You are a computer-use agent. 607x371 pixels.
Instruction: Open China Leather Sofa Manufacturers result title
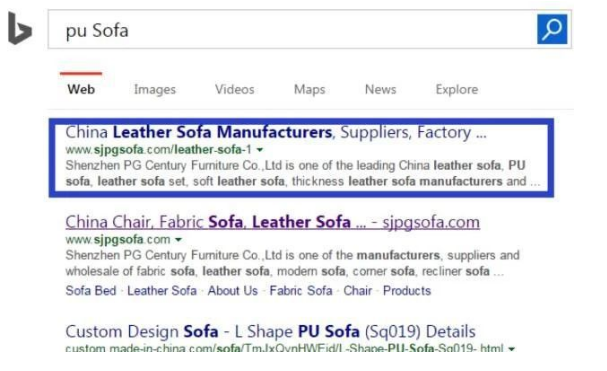click(276, 132)
